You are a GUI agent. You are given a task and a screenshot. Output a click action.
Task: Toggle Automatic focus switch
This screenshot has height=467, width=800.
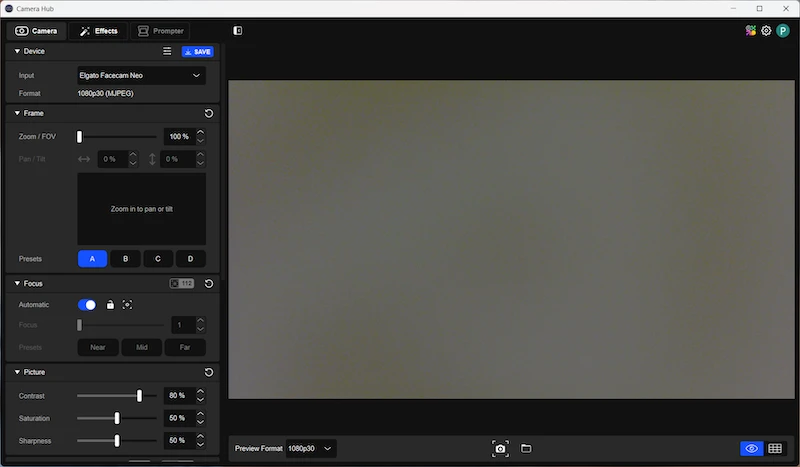(x=87, y=305)
